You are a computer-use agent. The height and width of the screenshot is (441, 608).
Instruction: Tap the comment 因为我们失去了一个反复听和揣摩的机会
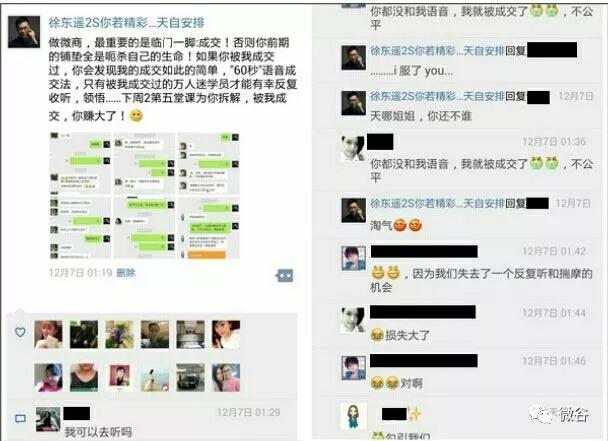pos(481,280)
